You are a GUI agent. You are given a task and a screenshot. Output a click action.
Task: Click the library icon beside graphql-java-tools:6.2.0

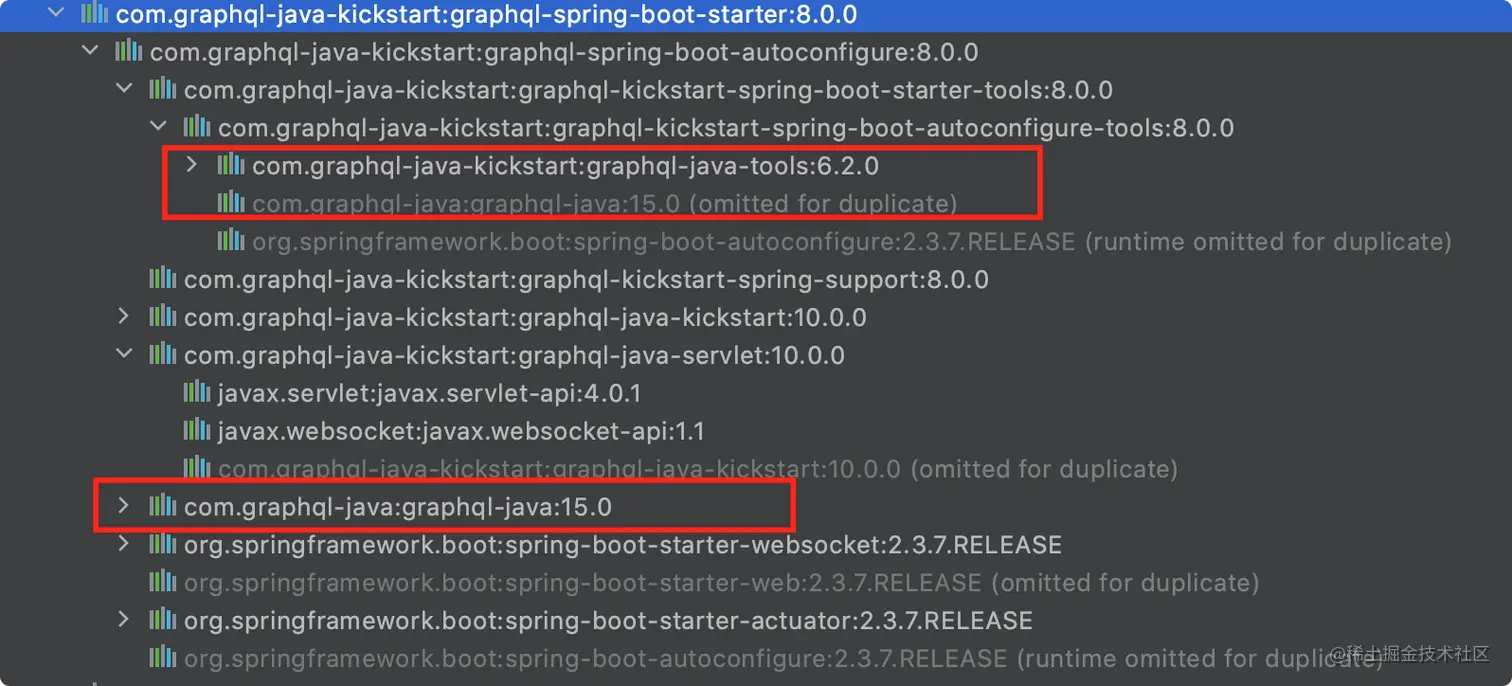230,165
